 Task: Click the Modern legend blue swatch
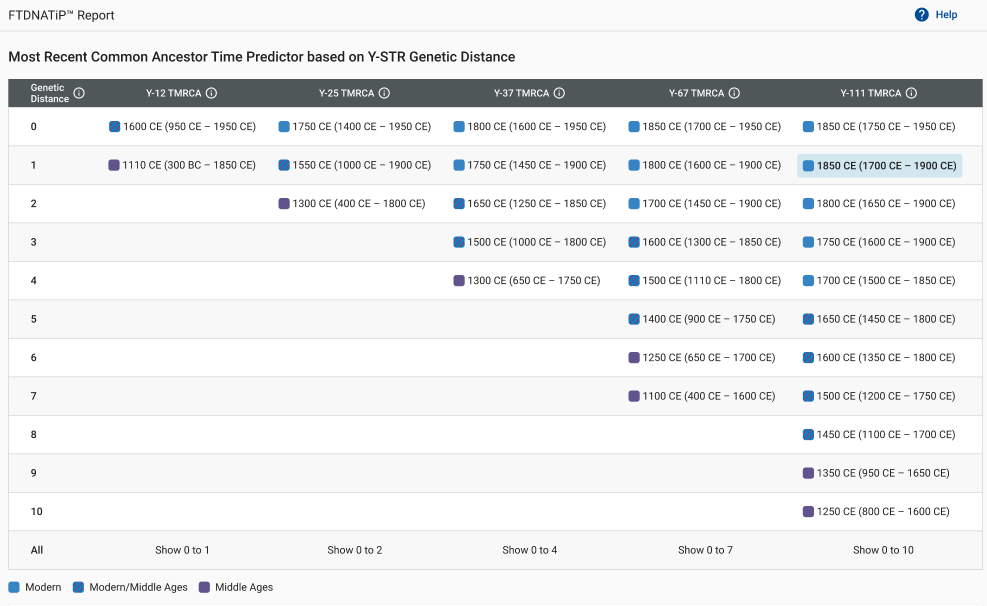click(14, 587)
